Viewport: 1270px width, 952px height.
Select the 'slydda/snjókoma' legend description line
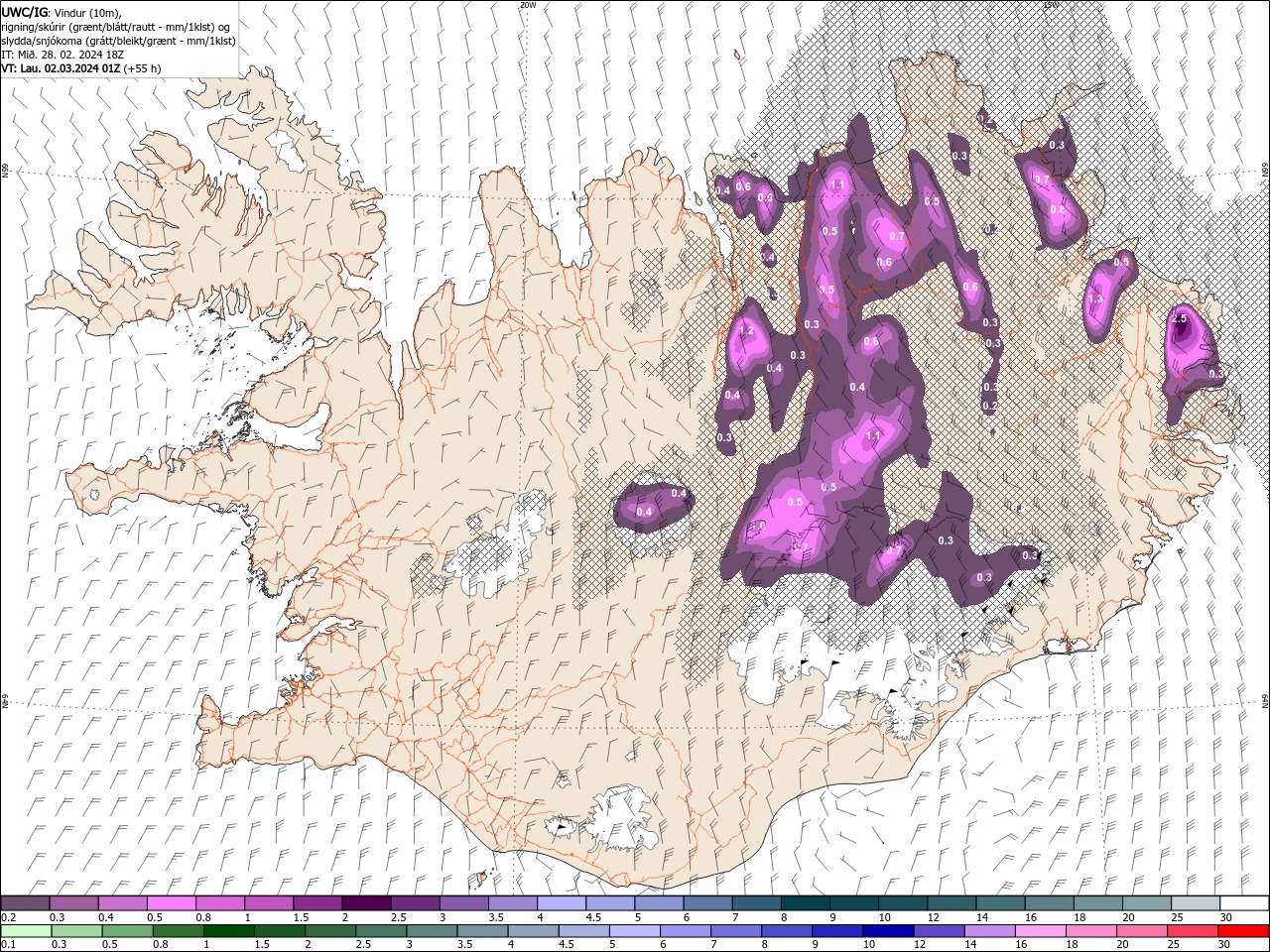point(118,41)
